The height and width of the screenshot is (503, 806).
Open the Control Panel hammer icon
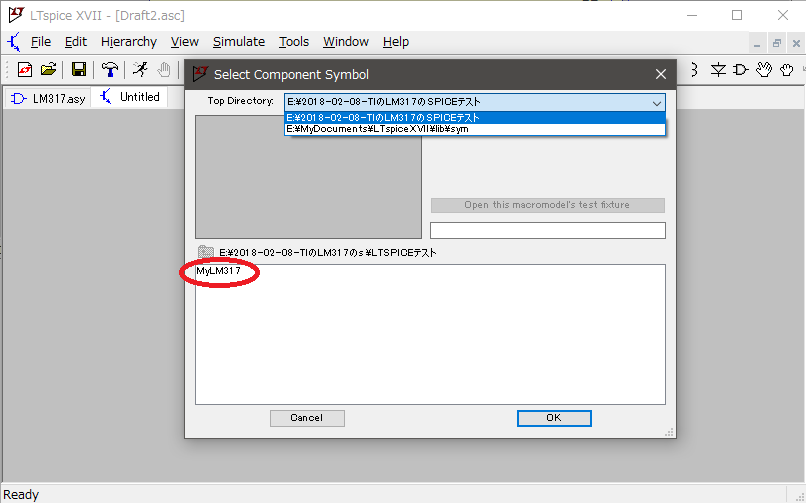pyautogui.click(x=109, y=69)
